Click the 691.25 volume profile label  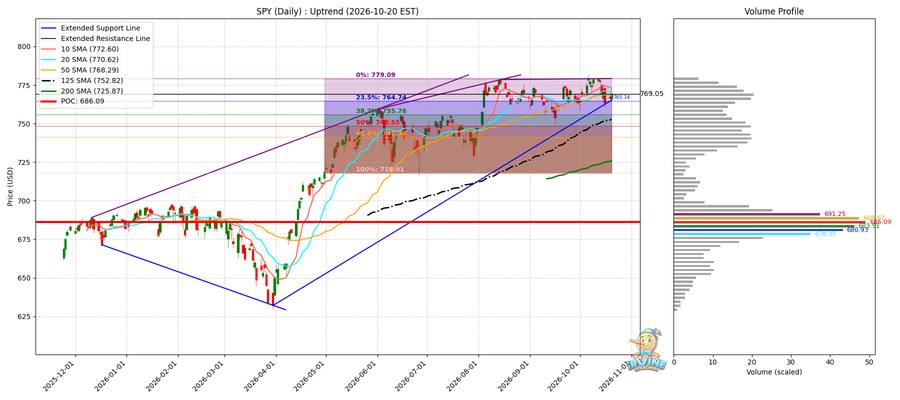point(835,213)
